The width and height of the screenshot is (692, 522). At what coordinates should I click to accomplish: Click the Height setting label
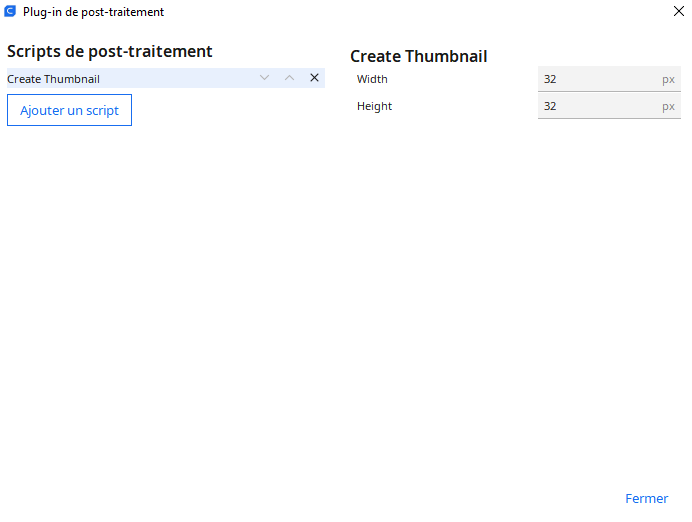point(374,106)
